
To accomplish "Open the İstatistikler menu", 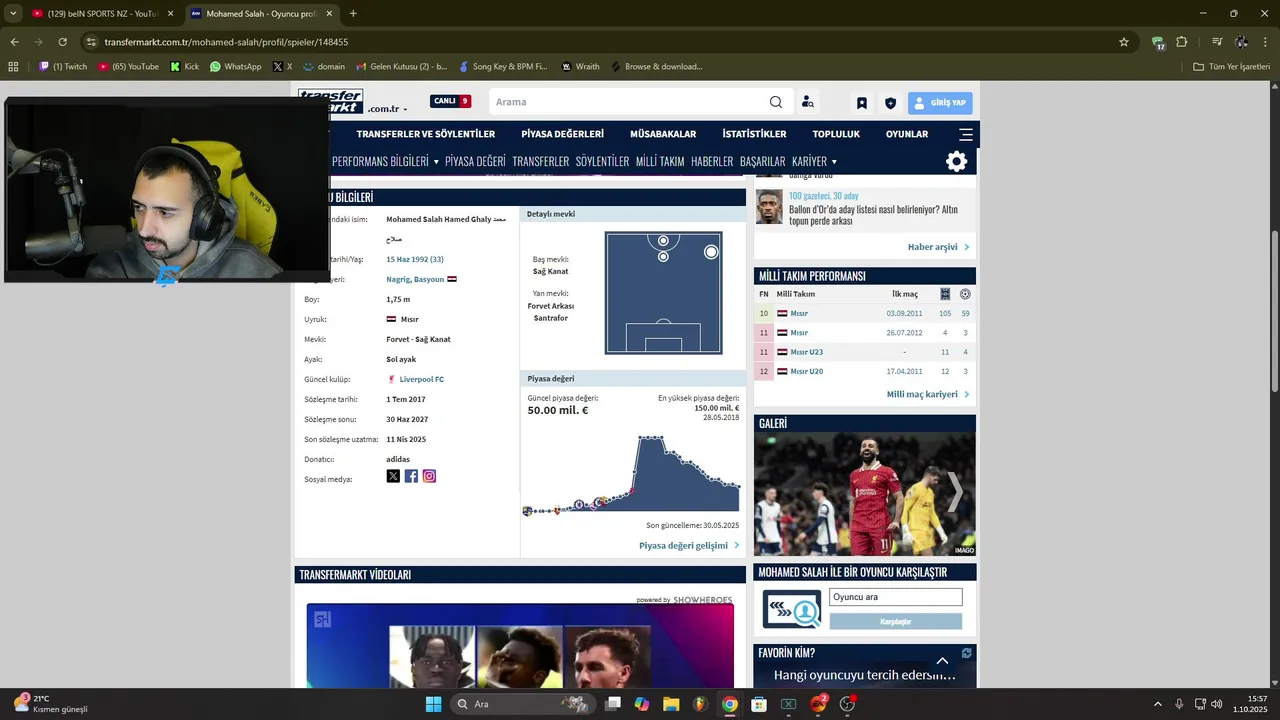I will point(754,134).
